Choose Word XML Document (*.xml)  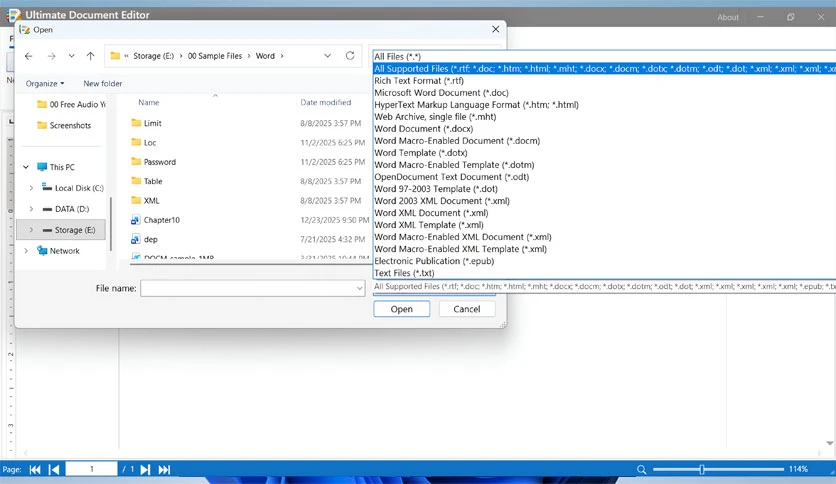click(x=605, y=213)
